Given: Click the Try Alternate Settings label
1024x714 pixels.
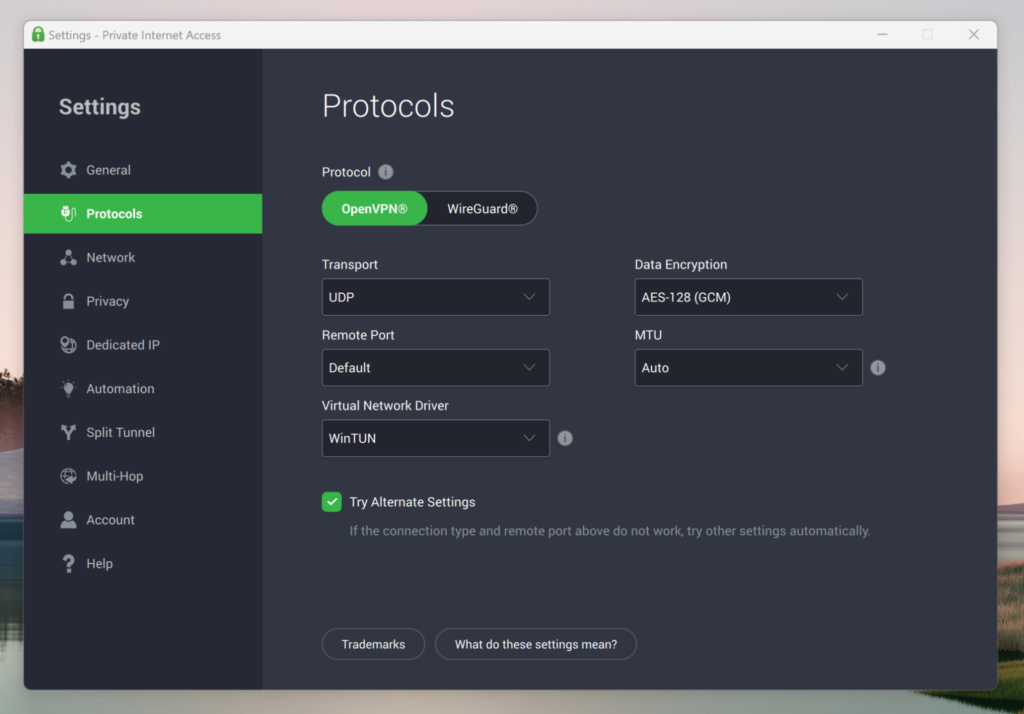Looking at the screenshot, I should click(x=412, y=502).
